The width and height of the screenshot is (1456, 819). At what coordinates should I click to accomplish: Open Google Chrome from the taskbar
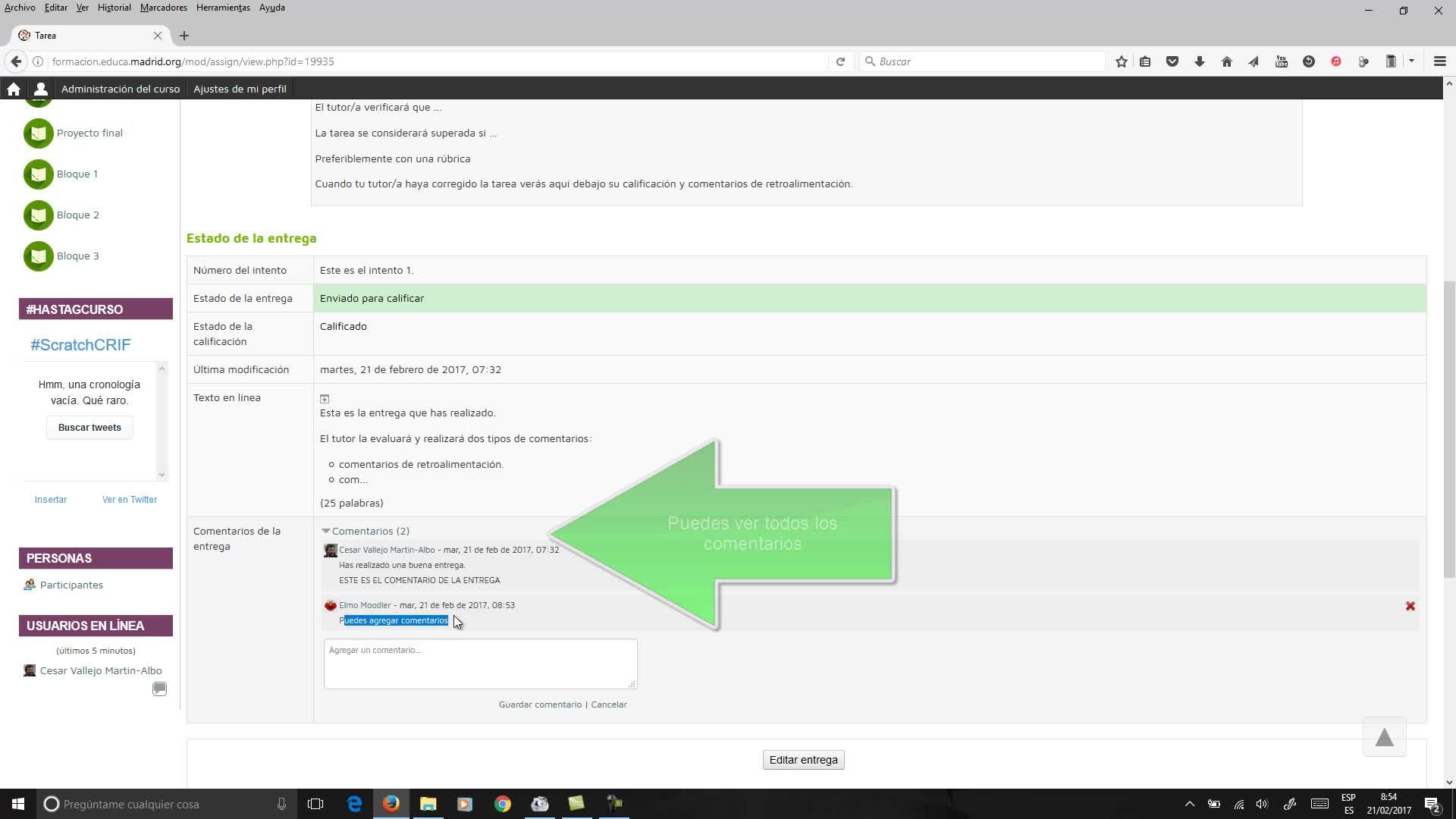502,804
